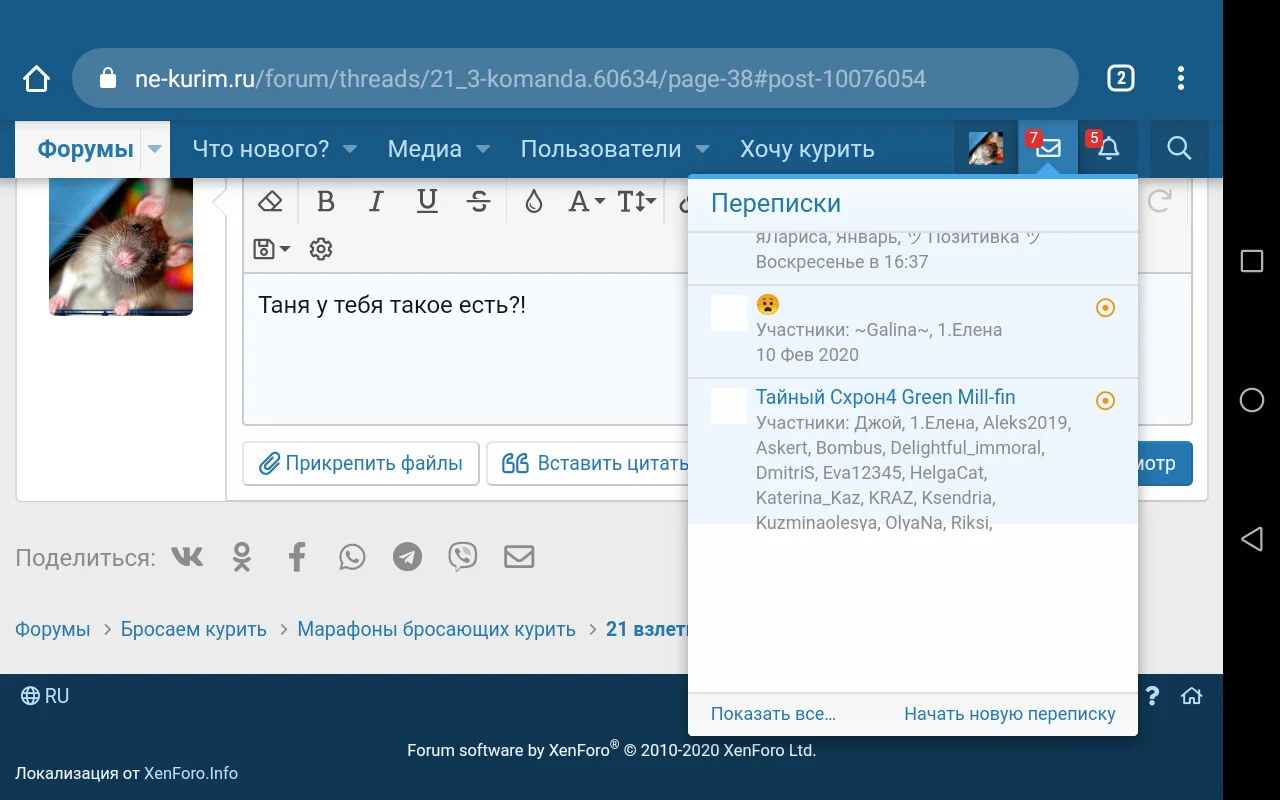Open the search icon in navbar

(1179, 148)
